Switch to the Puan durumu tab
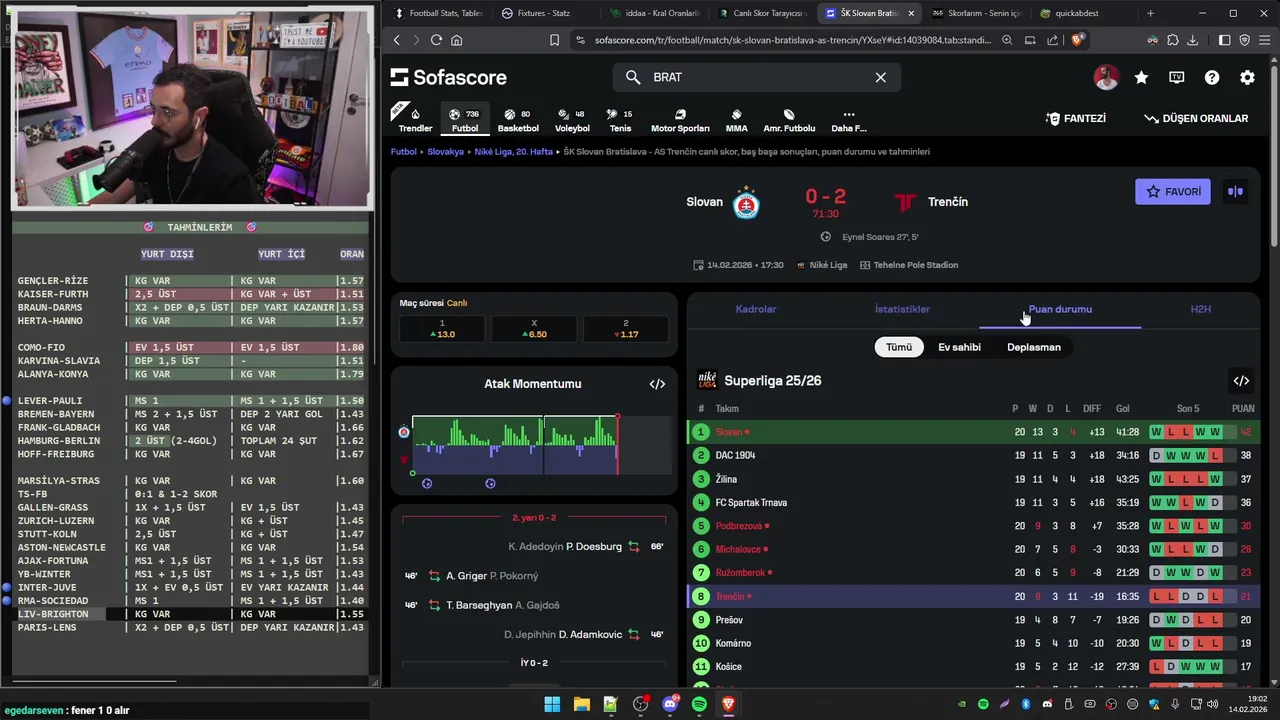 click(1060, 309)
